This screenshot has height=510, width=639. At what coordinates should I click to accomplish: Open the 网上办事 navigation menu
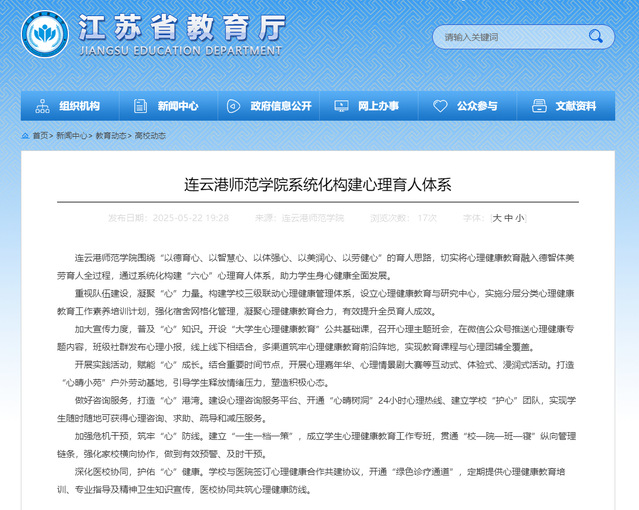point(378,106)
